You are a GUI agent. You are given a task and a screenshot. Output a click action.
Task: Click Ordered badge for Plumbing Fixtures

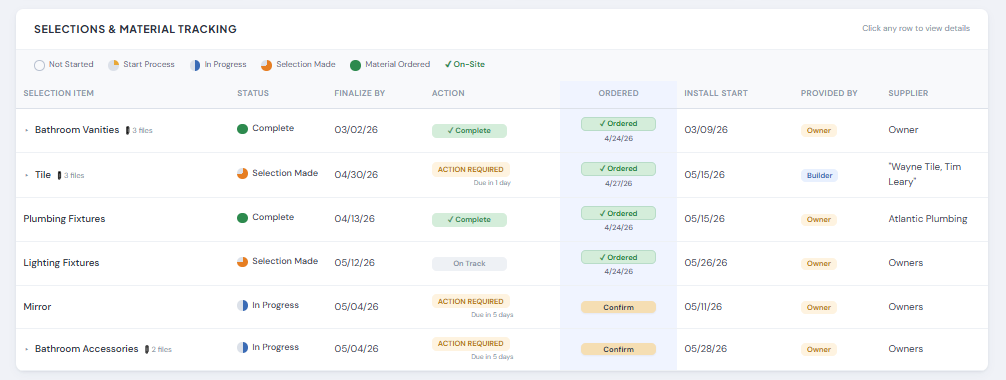(x=618, y=213)
